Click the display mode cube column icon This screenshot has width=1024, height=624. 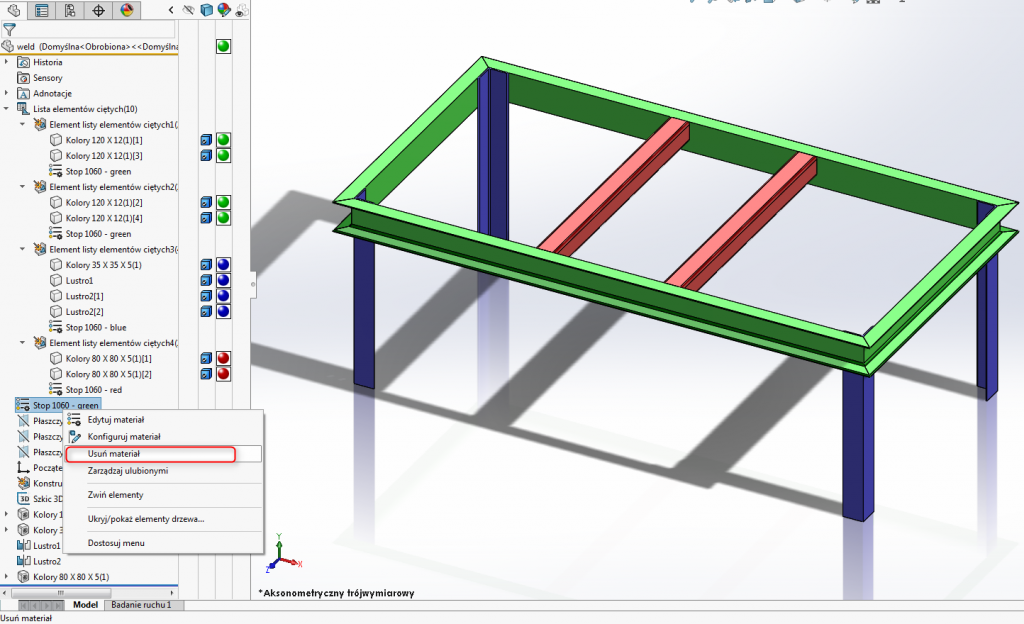[206, 11]
